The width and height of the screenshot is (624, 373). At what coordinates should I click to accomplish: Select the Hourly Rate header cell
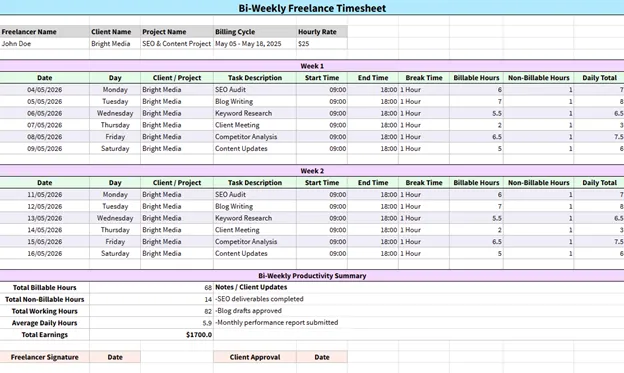click(x=322, y=32)
